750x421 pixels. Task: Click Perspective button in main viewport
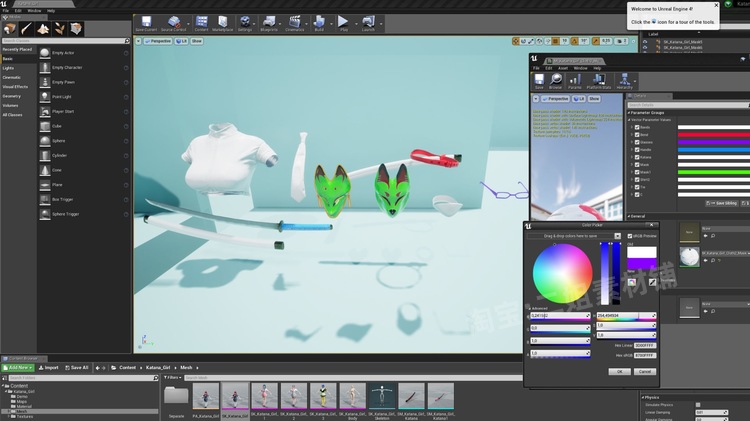pos(158,41)
